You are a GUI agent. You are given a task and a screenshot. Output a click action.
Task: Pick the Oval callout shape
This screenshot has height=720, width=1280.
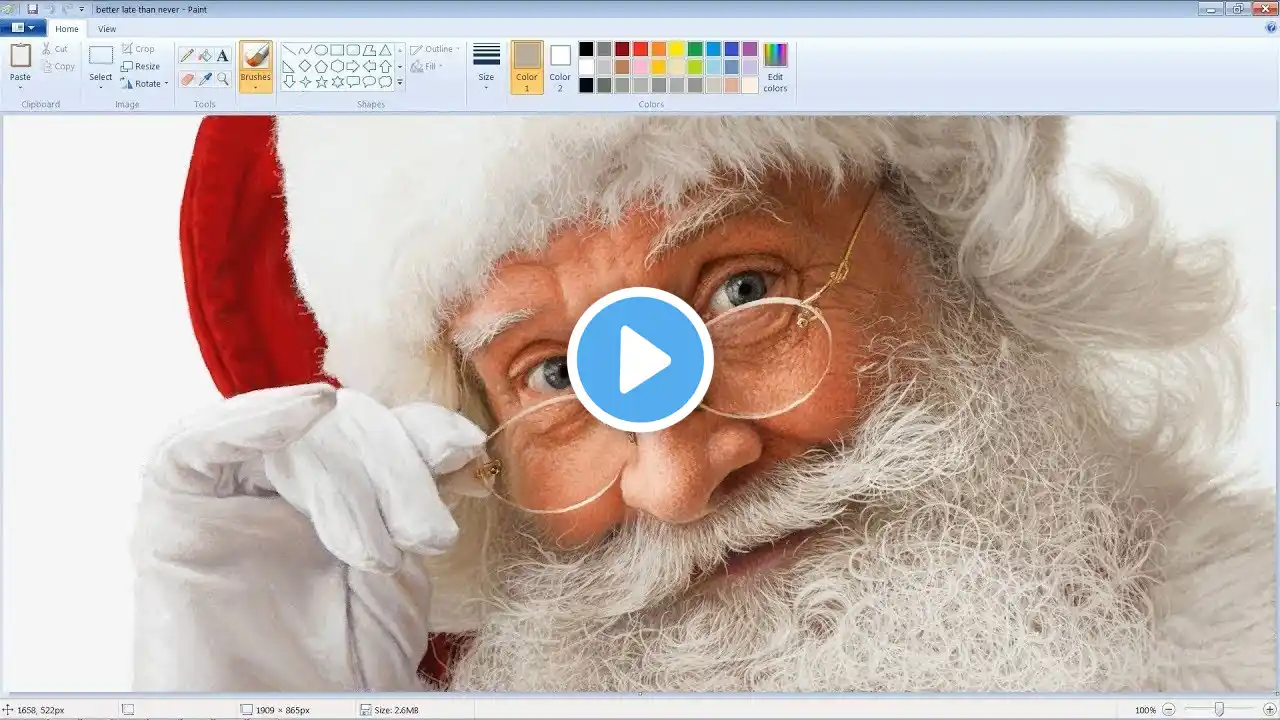pos(369,82)
